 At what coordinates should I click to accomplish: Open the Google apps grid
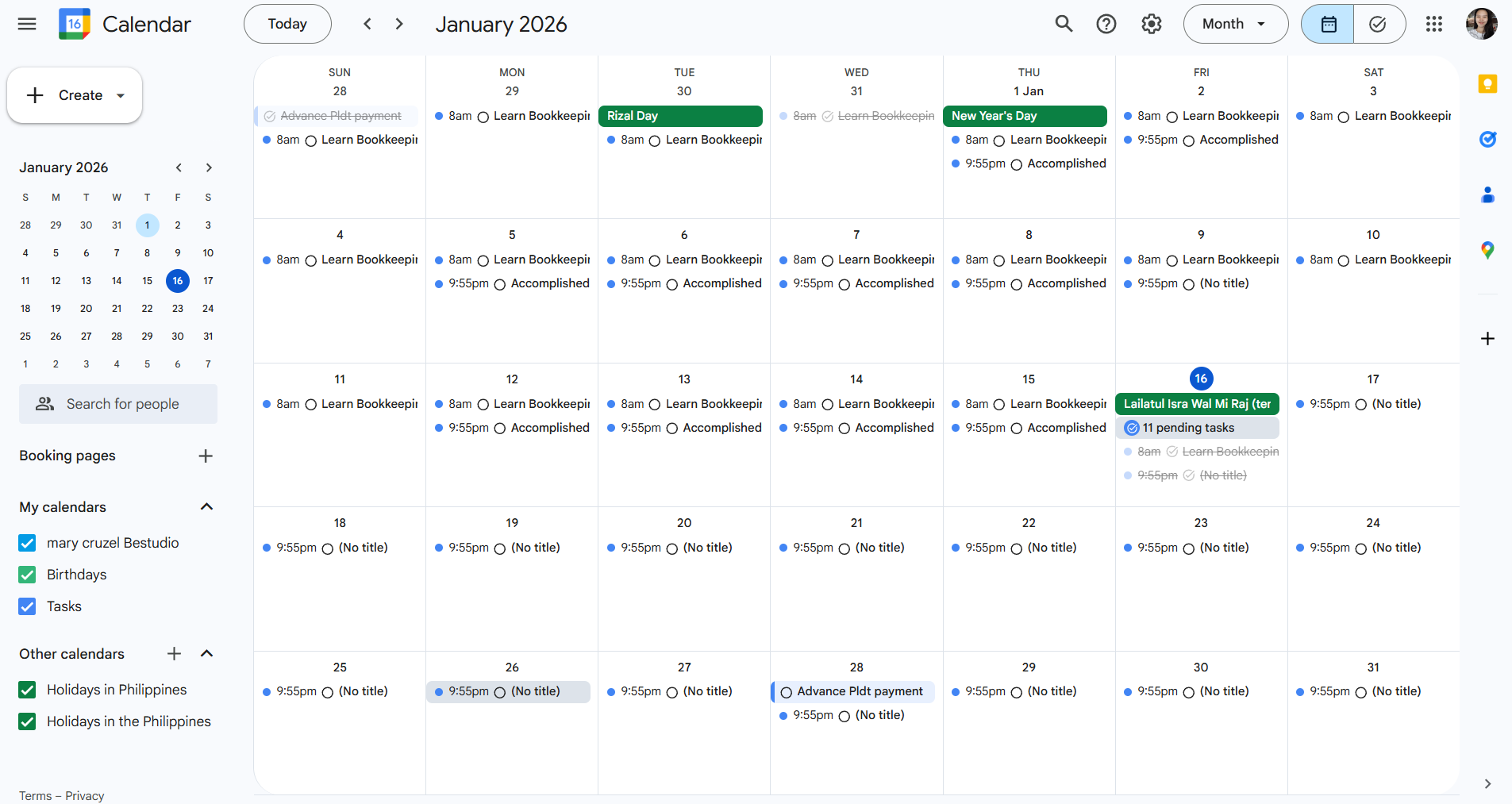pyautogui.click(x=1433, y=24)
